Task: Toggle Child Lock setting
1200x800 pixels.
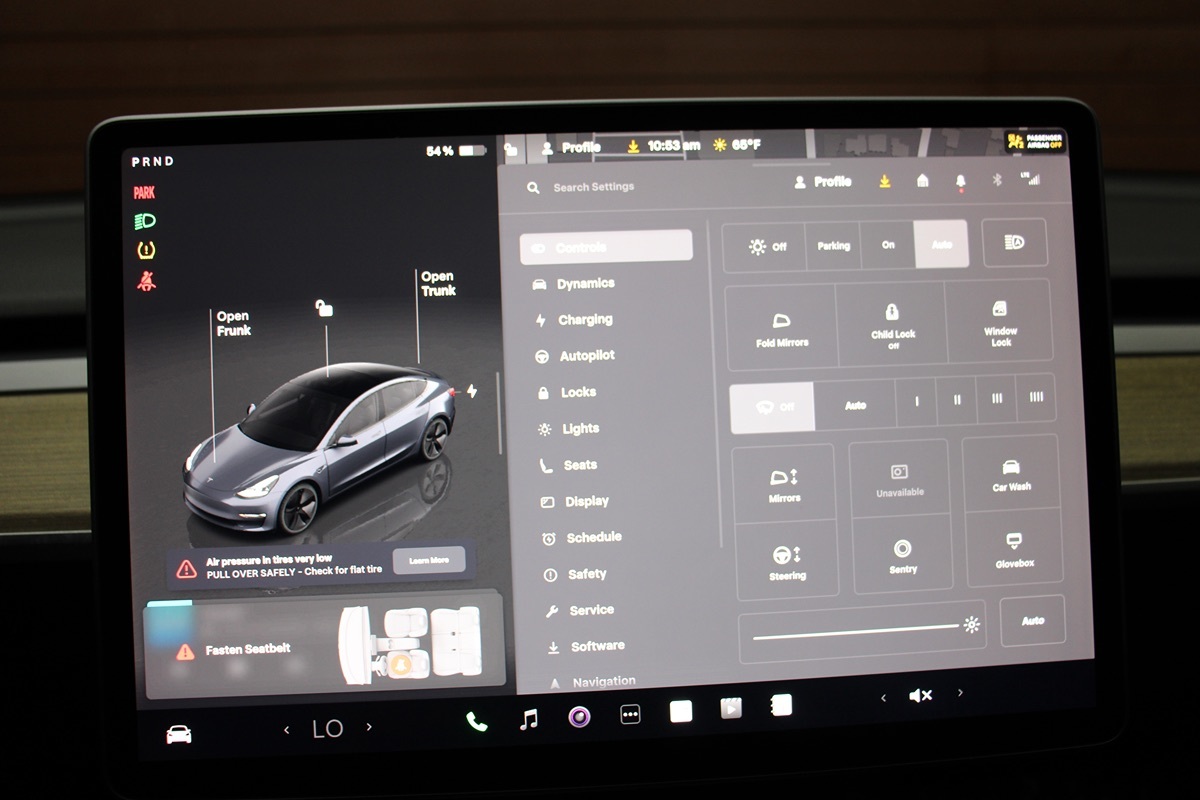Action: 892,322
